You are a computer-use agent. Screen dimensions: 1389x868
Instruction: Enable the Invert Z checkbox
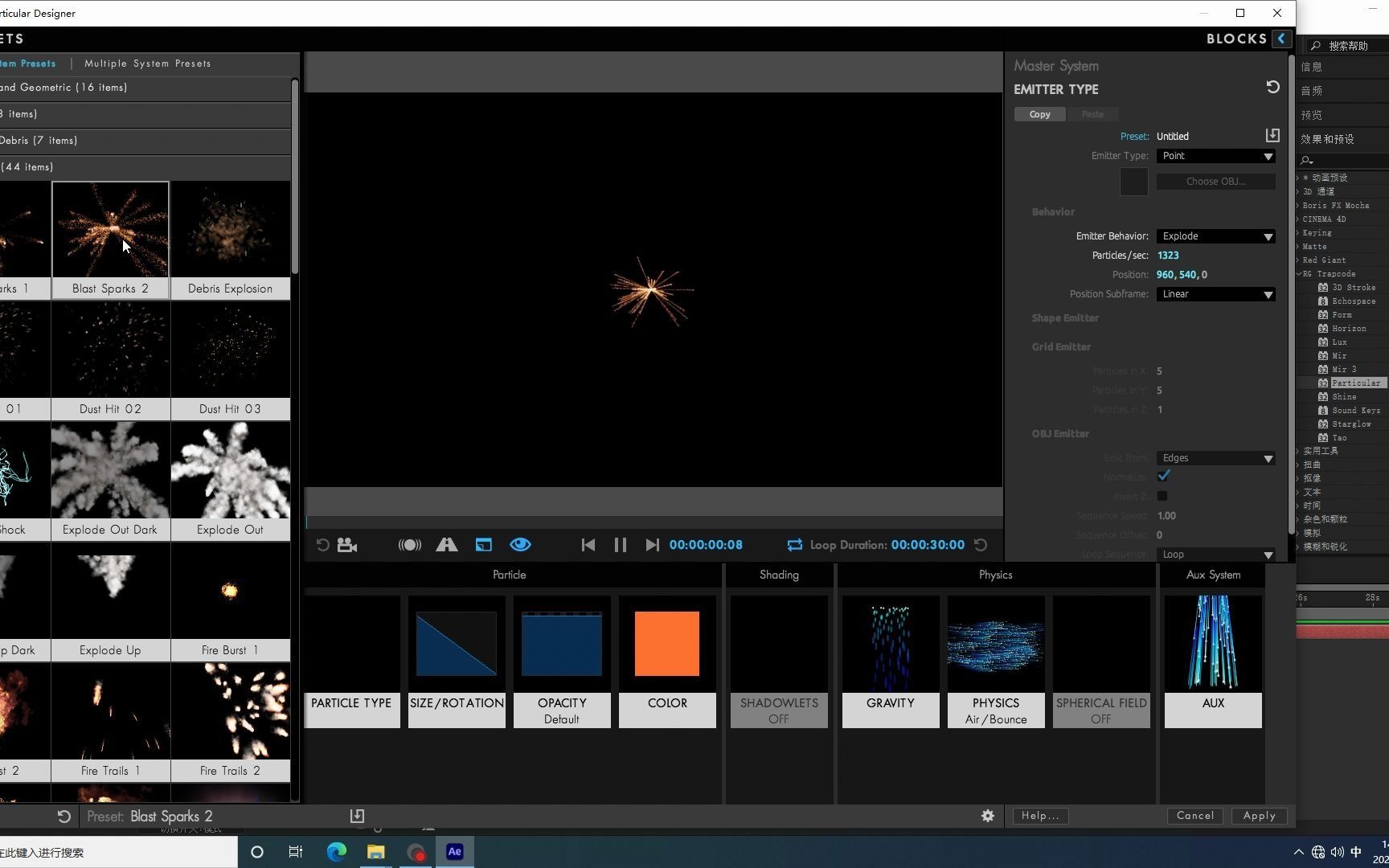1162,496
